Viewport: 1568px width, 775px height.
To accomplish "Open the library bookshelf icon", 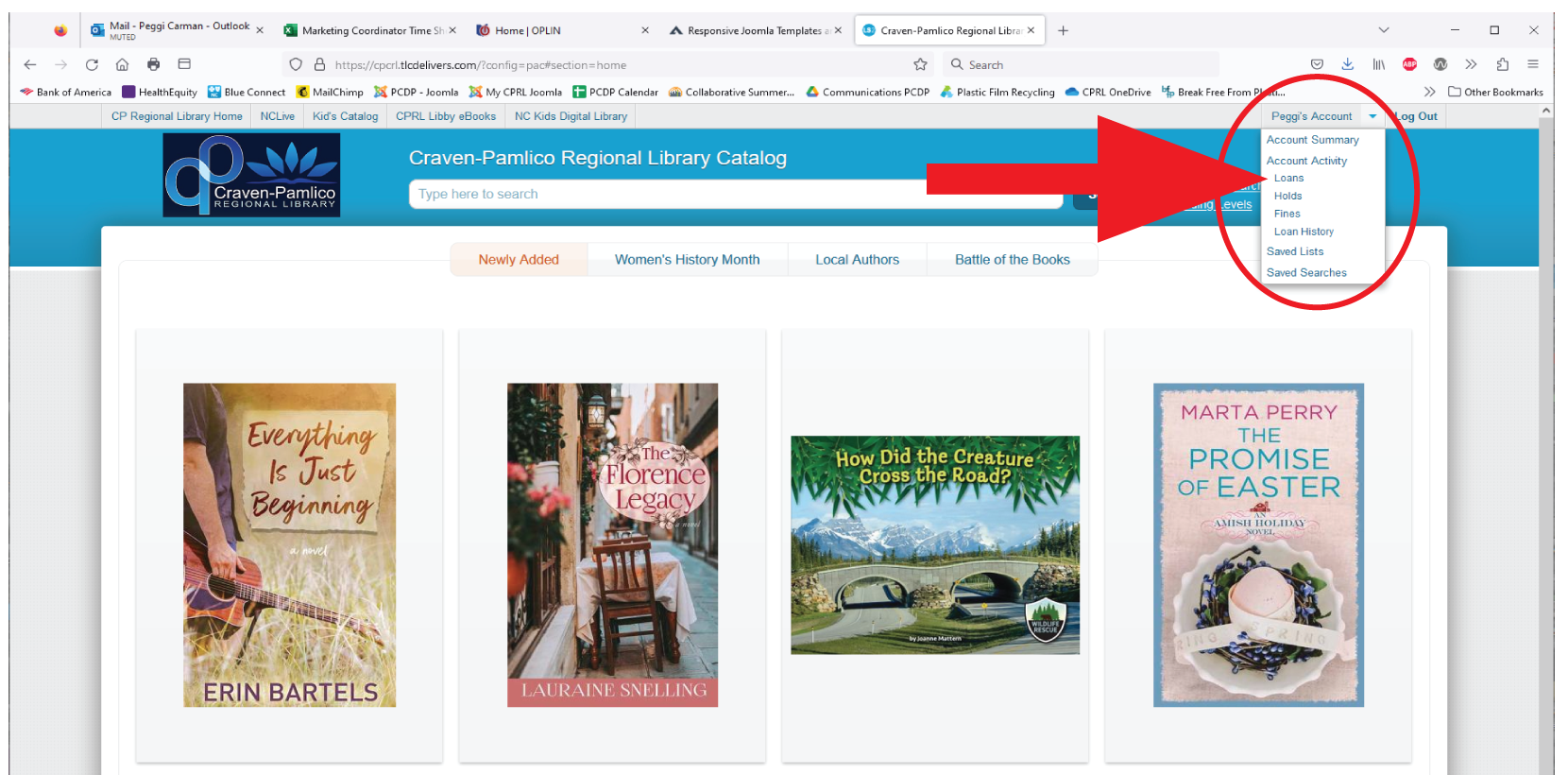I will coord(1379,64).
